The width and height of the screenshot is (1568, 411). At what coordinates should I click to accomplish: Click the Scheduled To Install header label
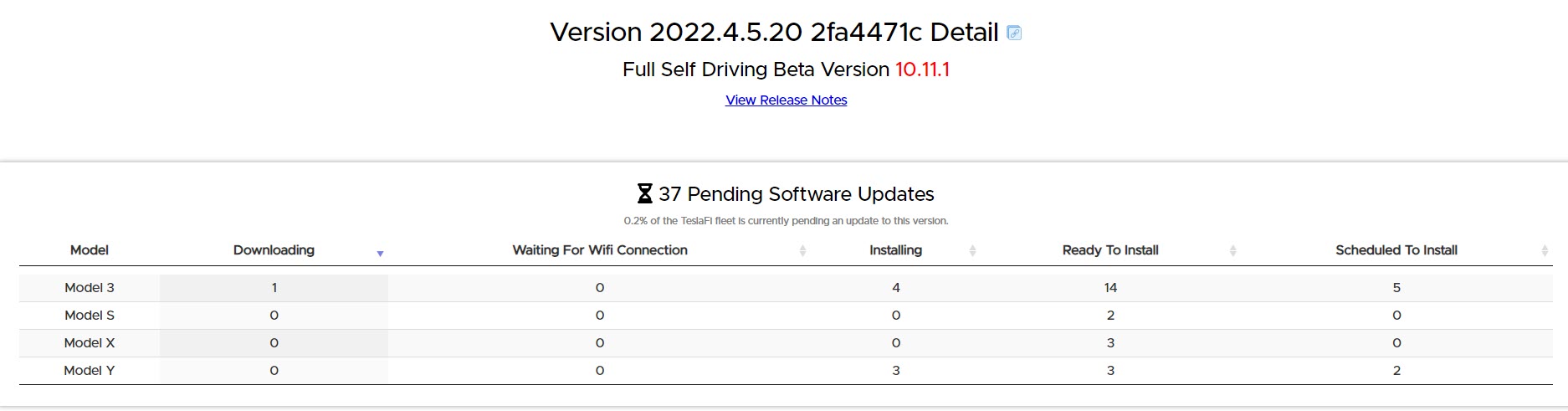pos(1396,249)
